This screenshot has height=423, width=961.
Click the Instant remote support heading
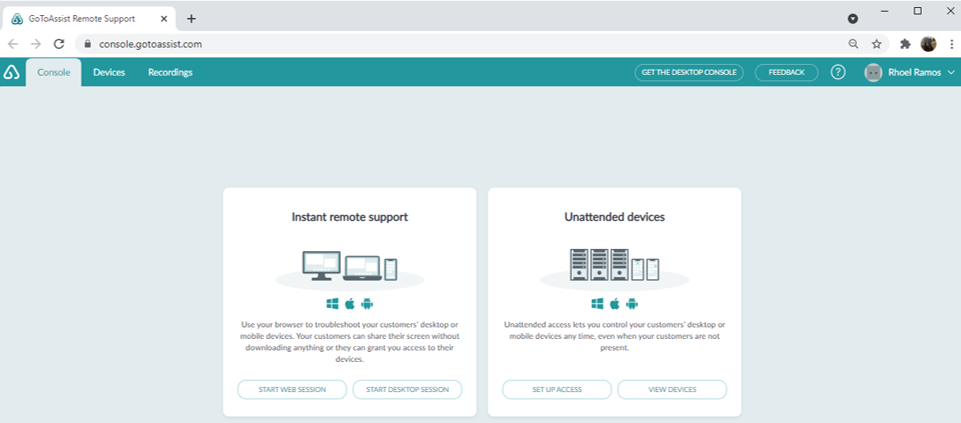coord(350,217)
